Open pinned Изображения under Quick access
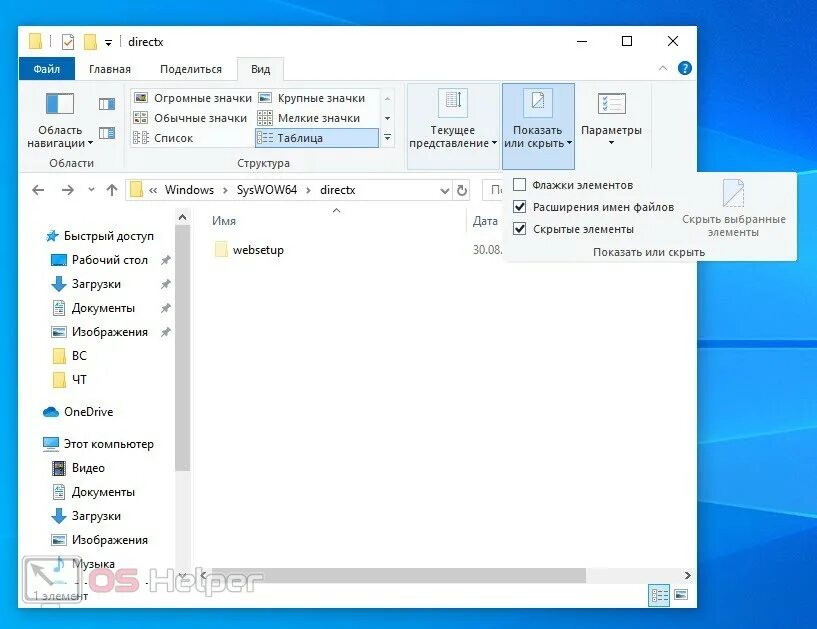817x629 pixels. [110, 332]
